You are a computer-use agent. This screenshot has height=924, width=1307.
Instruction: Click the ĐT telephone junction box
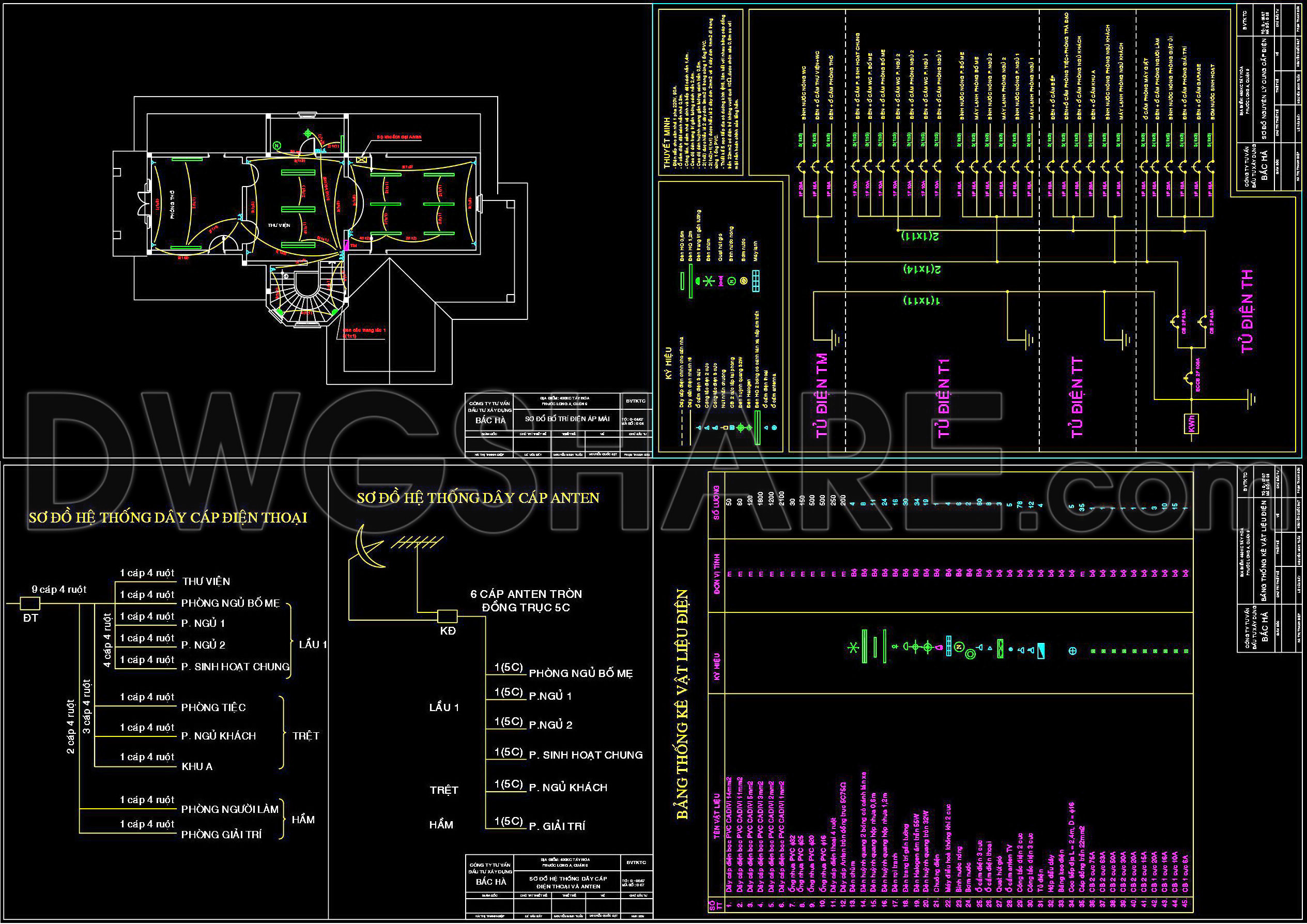pyautogui.click(x=30, y=603)
